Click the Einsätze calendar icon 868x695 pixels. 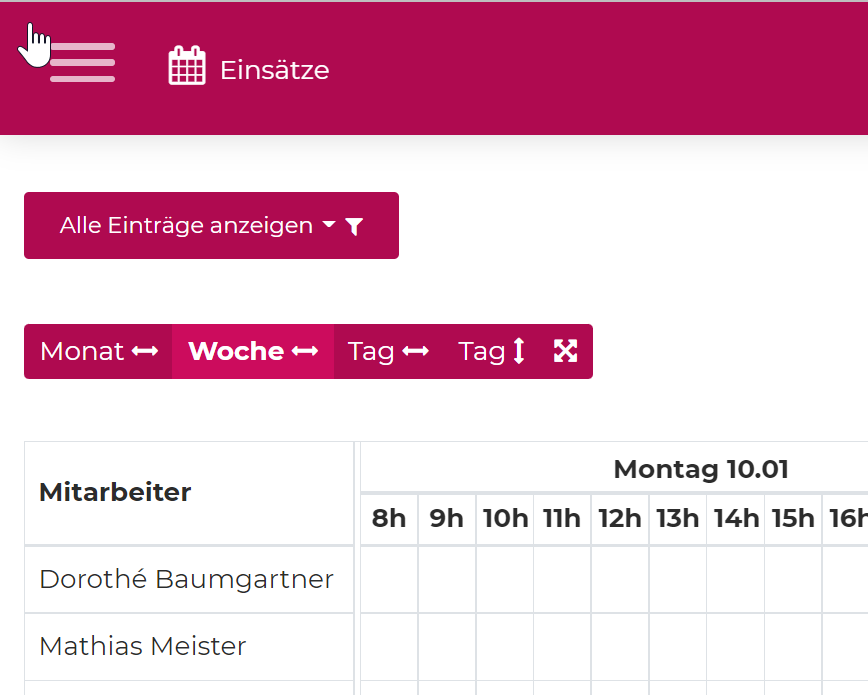coord(187,66)
